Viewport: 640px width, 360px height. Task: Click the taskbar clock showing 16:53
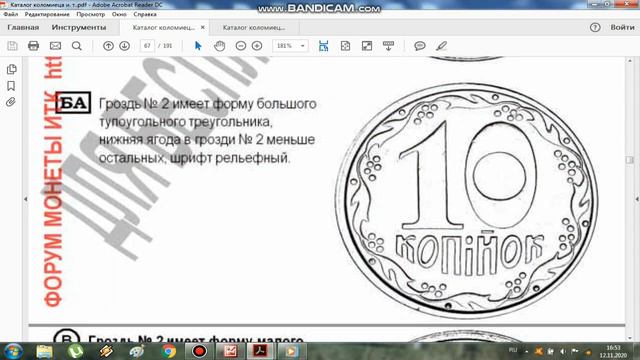(x=613, y=351)
